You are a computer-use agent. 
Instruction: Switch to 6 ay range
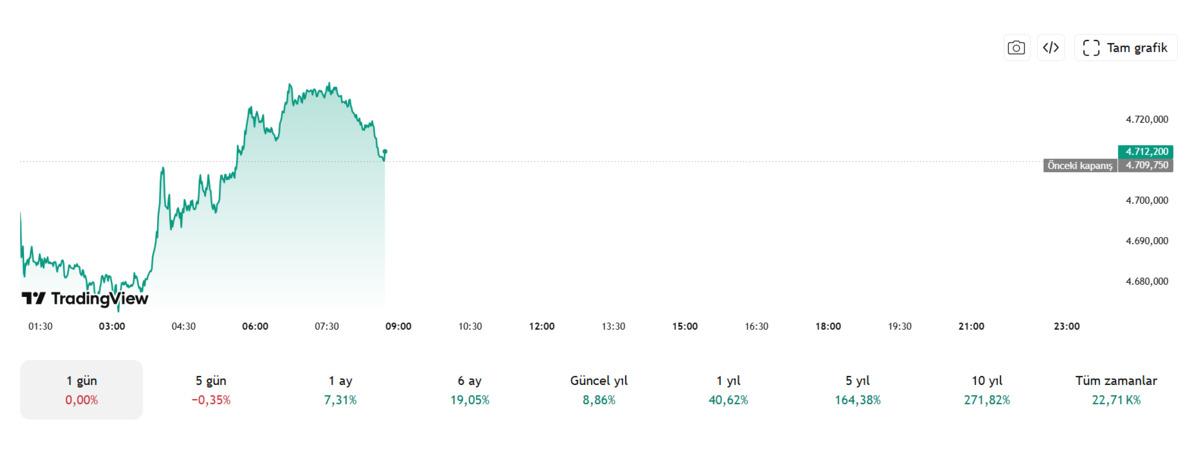click(x=469, y=389)
